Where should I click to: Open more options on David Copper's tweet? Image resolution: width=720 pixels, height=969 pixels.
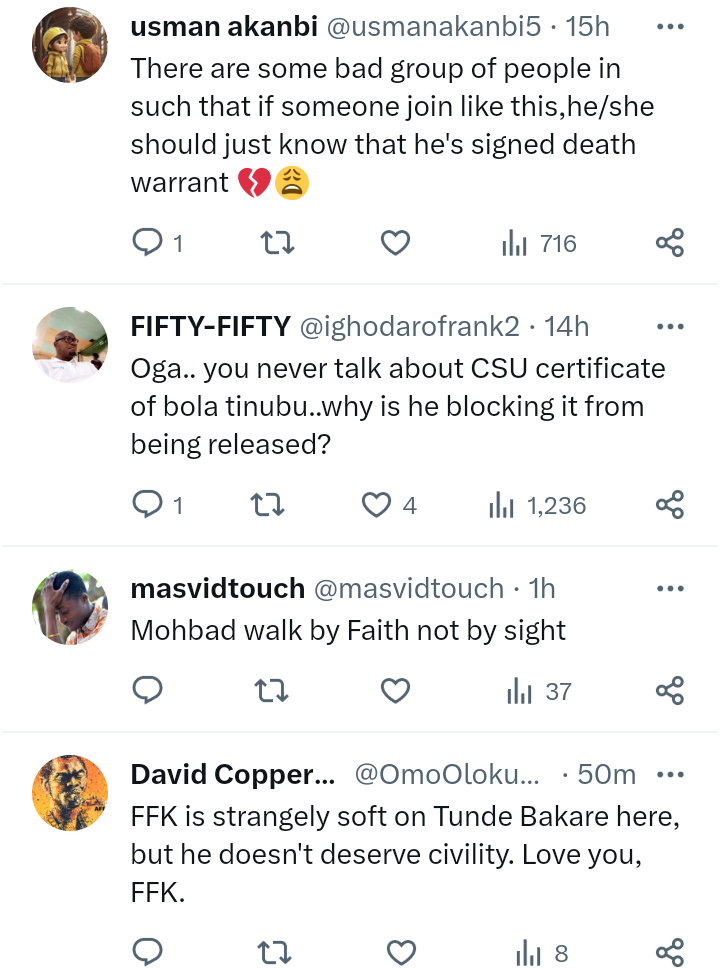coord(669,774)
